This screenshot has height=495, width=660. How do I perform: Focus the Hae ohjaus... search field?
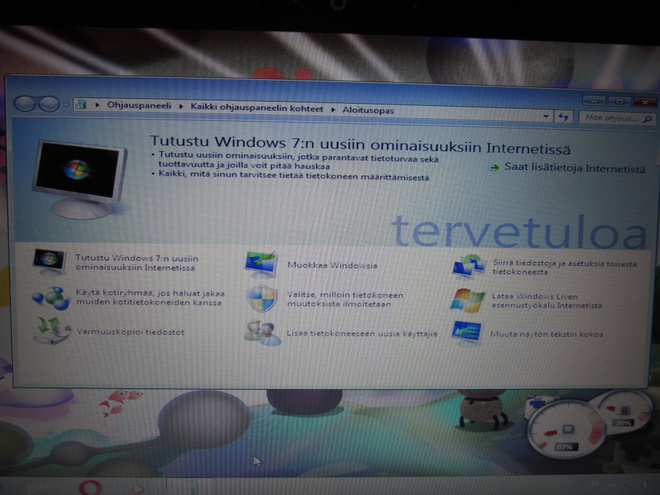(617, 118)
